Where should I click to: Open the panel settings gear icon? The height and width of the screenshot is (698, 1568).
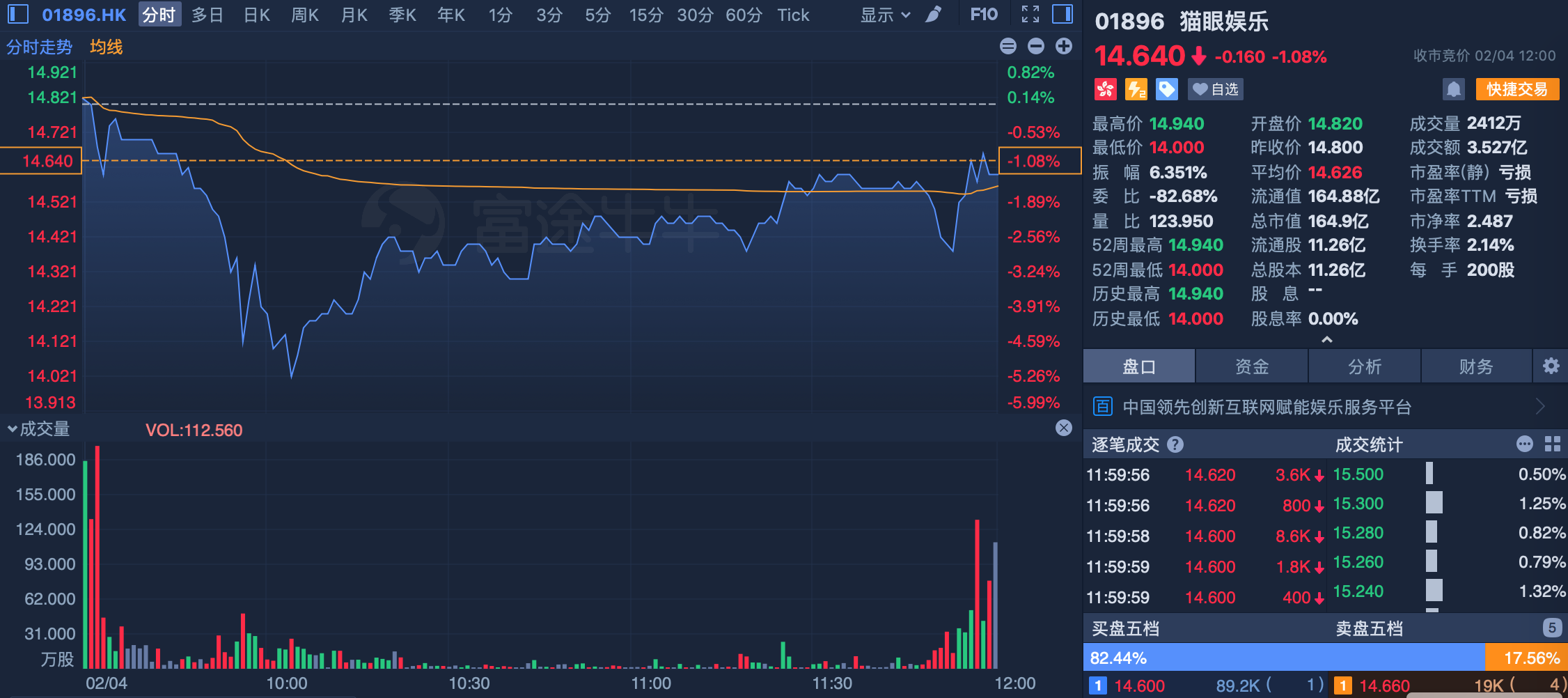pos(1551,366)
